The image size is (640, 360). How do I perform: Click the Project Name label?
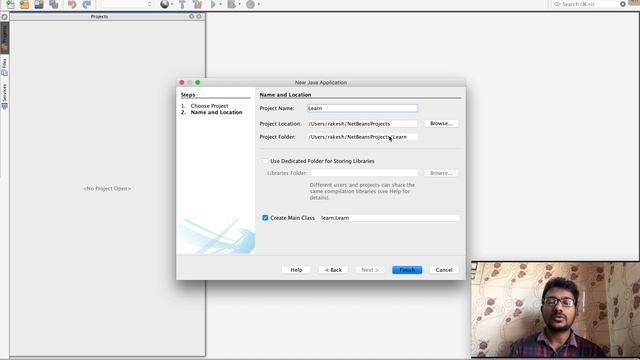[x=277, y=108]
